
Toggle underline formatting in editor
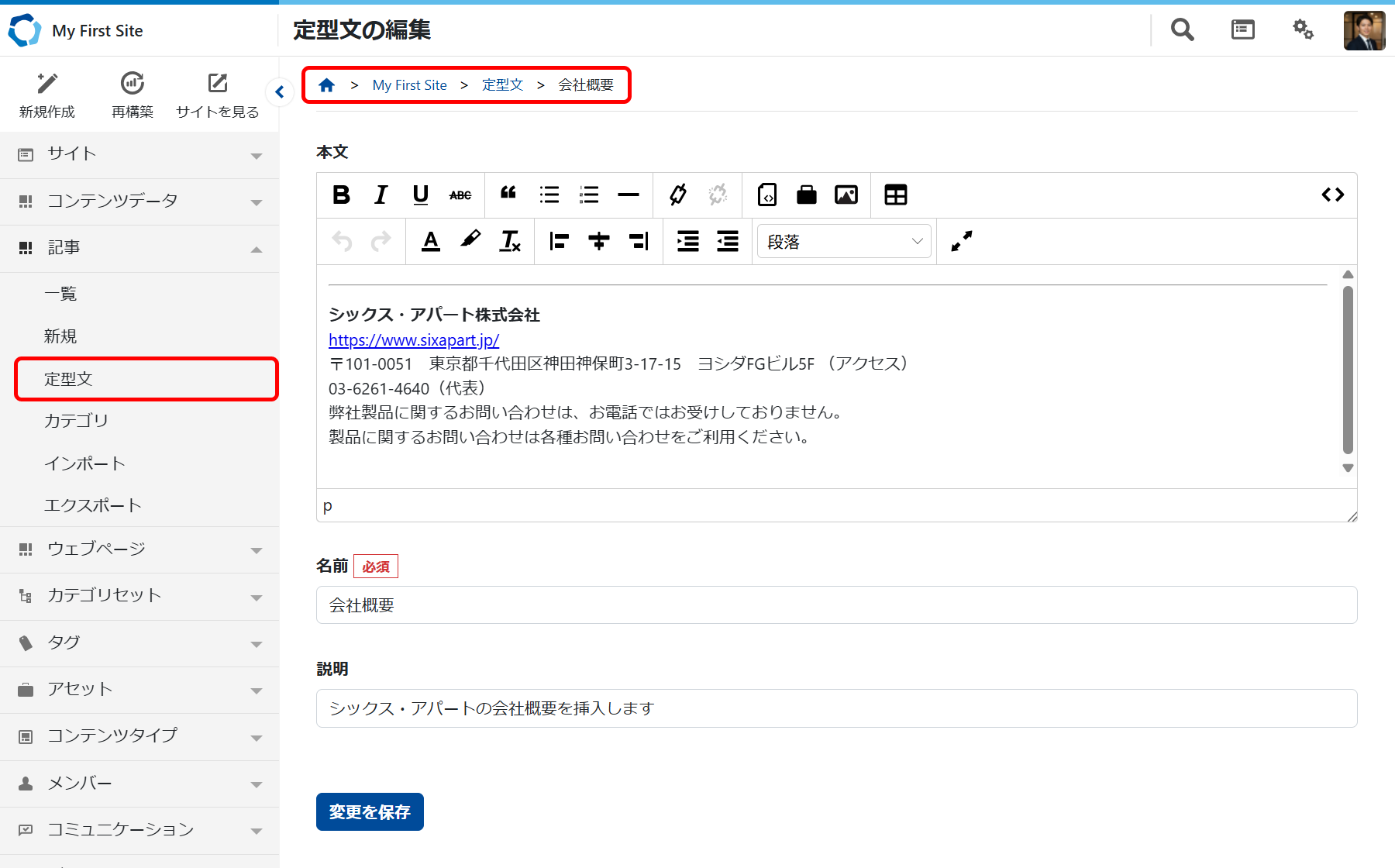click(420, 195)
